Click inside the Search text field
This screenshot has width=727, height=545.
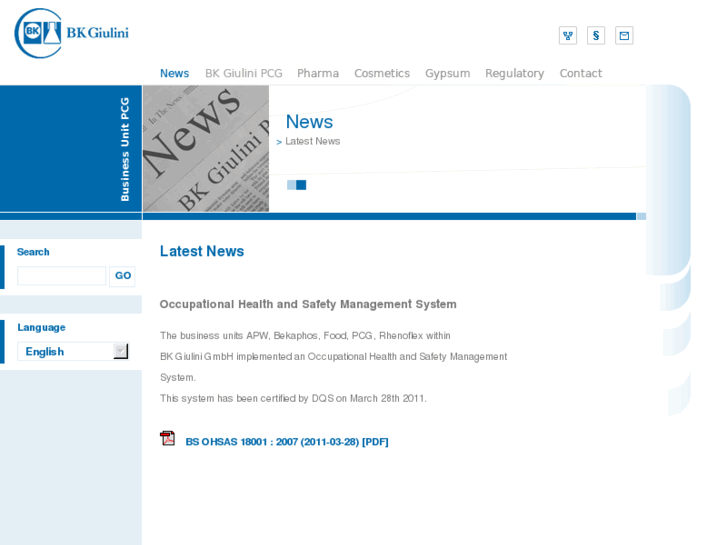click(61, 276)
